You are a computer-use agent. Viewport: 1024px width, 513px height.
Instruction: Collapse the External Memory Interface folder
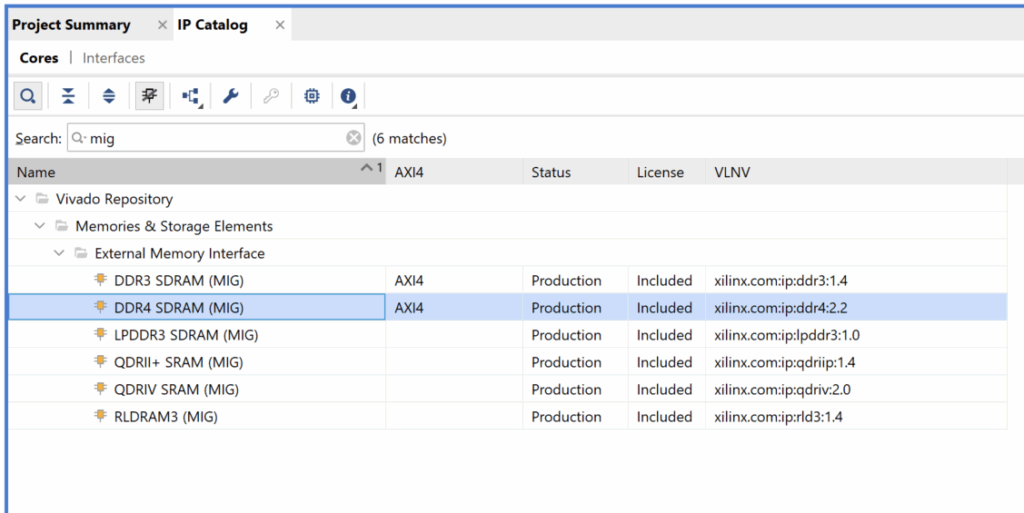coord(59,253)
